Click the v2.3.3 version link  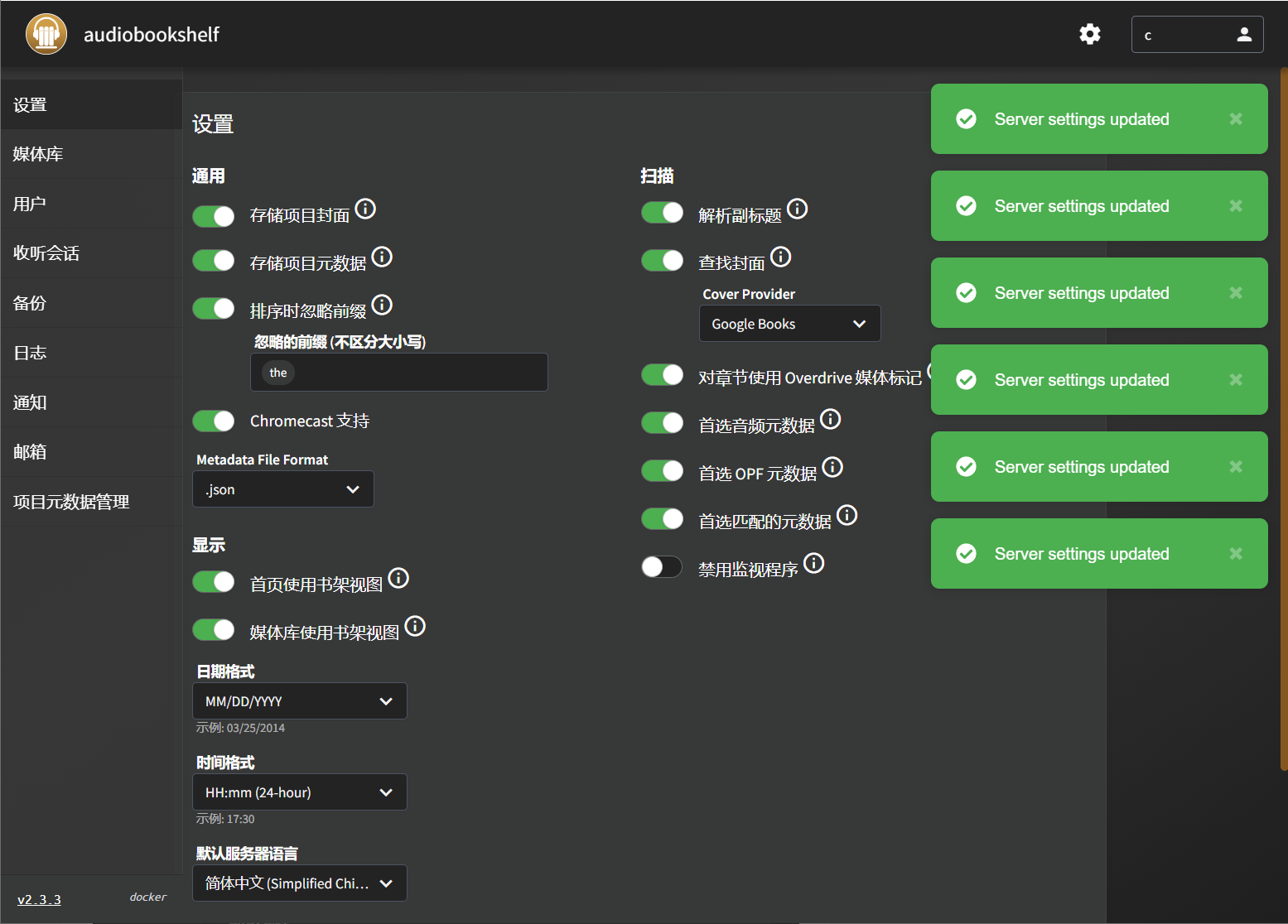pyautogui.click(x=39, y=900)
